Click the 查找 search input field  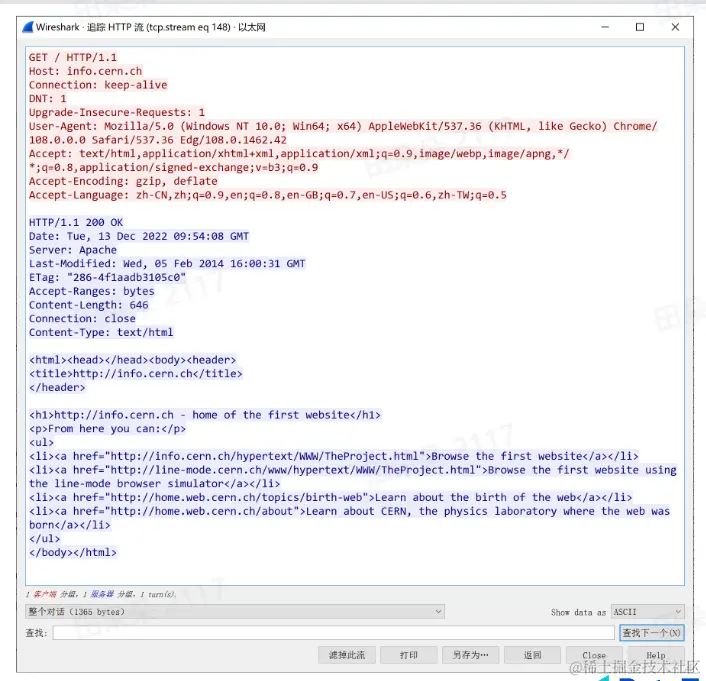point(333,633)
